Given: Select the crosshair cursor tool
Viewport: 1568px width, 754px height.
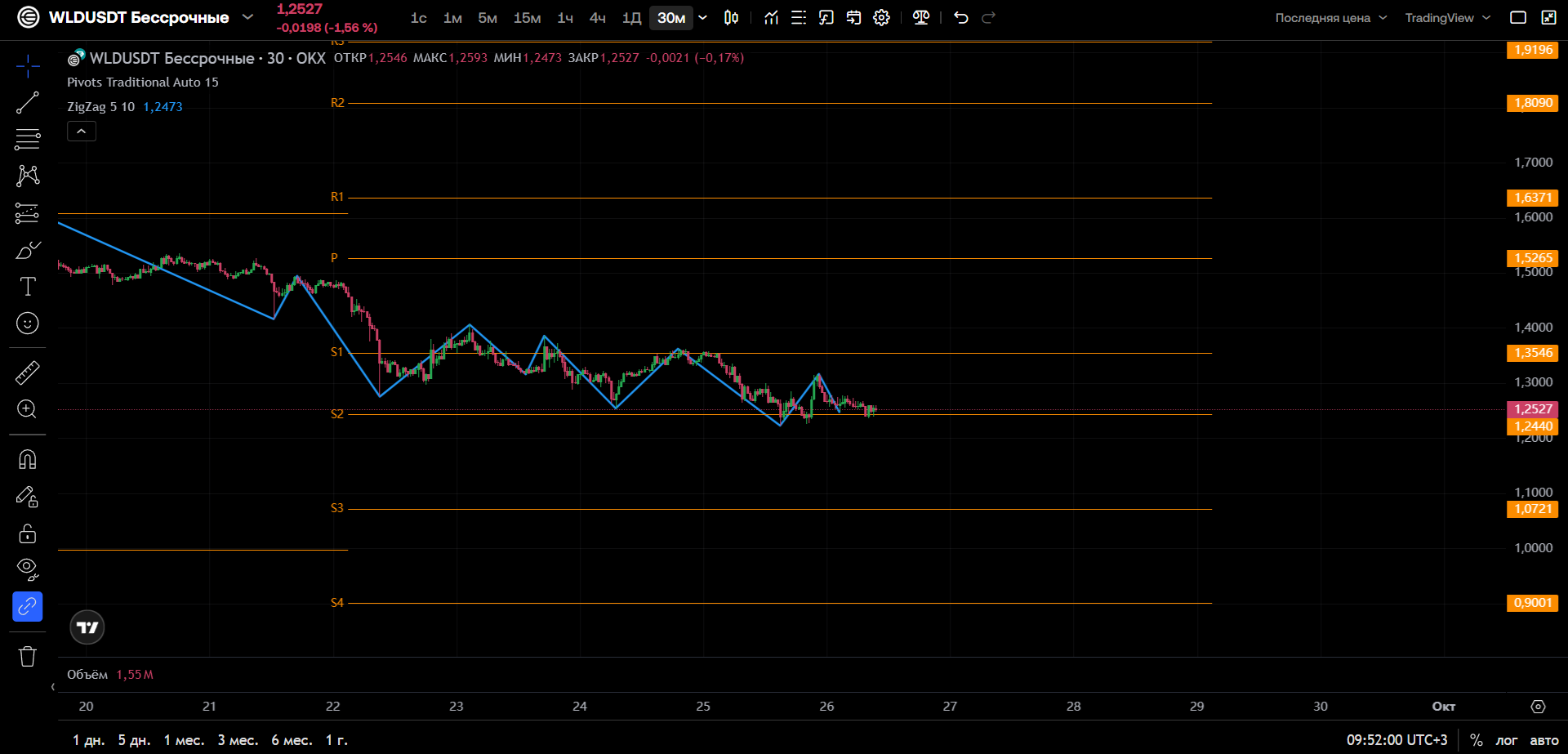Looking at the screenshot, I should pyautogui.click(x=28, y=66).
